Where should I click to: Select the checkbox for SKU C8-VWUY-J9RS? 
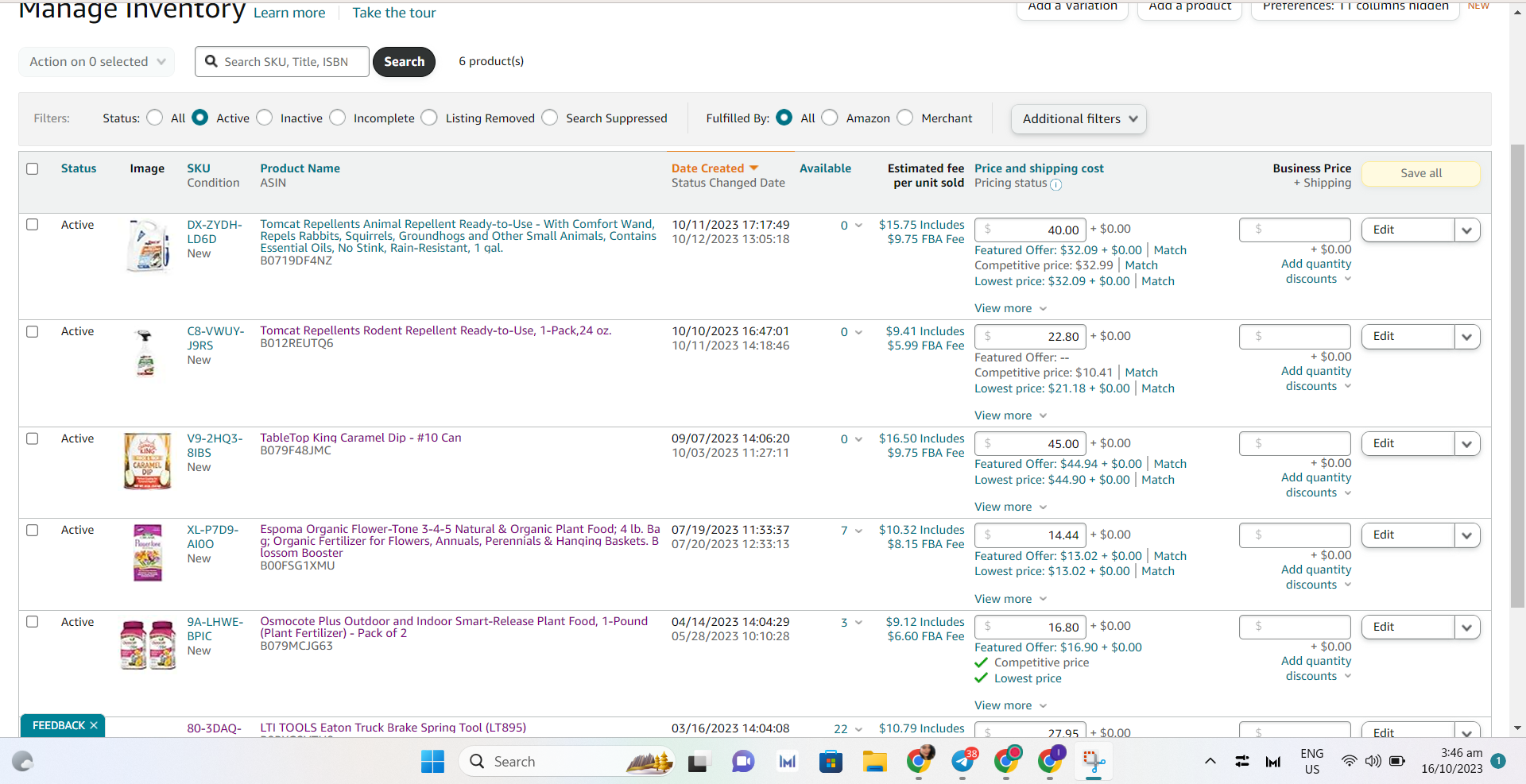point(33,331)
